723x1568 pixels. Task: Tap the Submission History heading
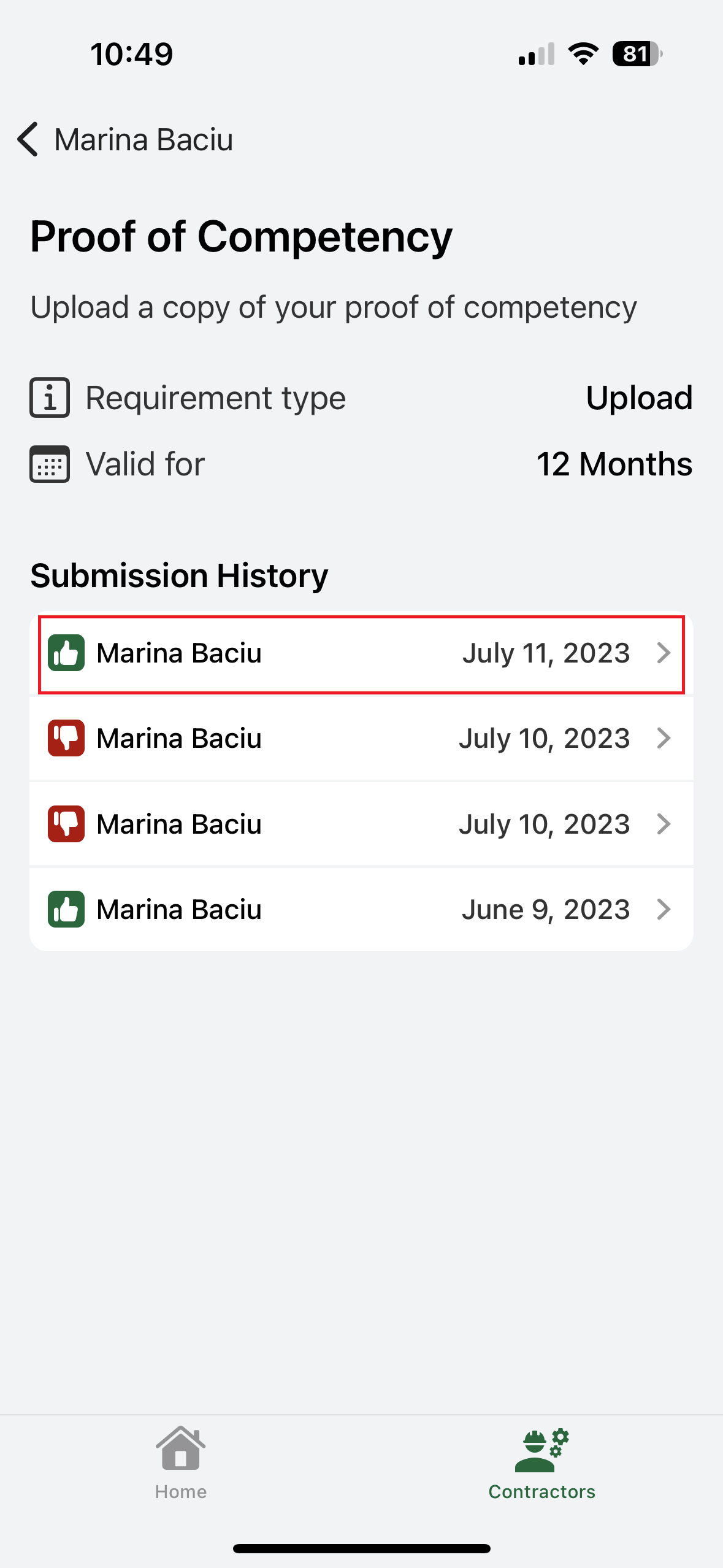click(x=179, y=575)
